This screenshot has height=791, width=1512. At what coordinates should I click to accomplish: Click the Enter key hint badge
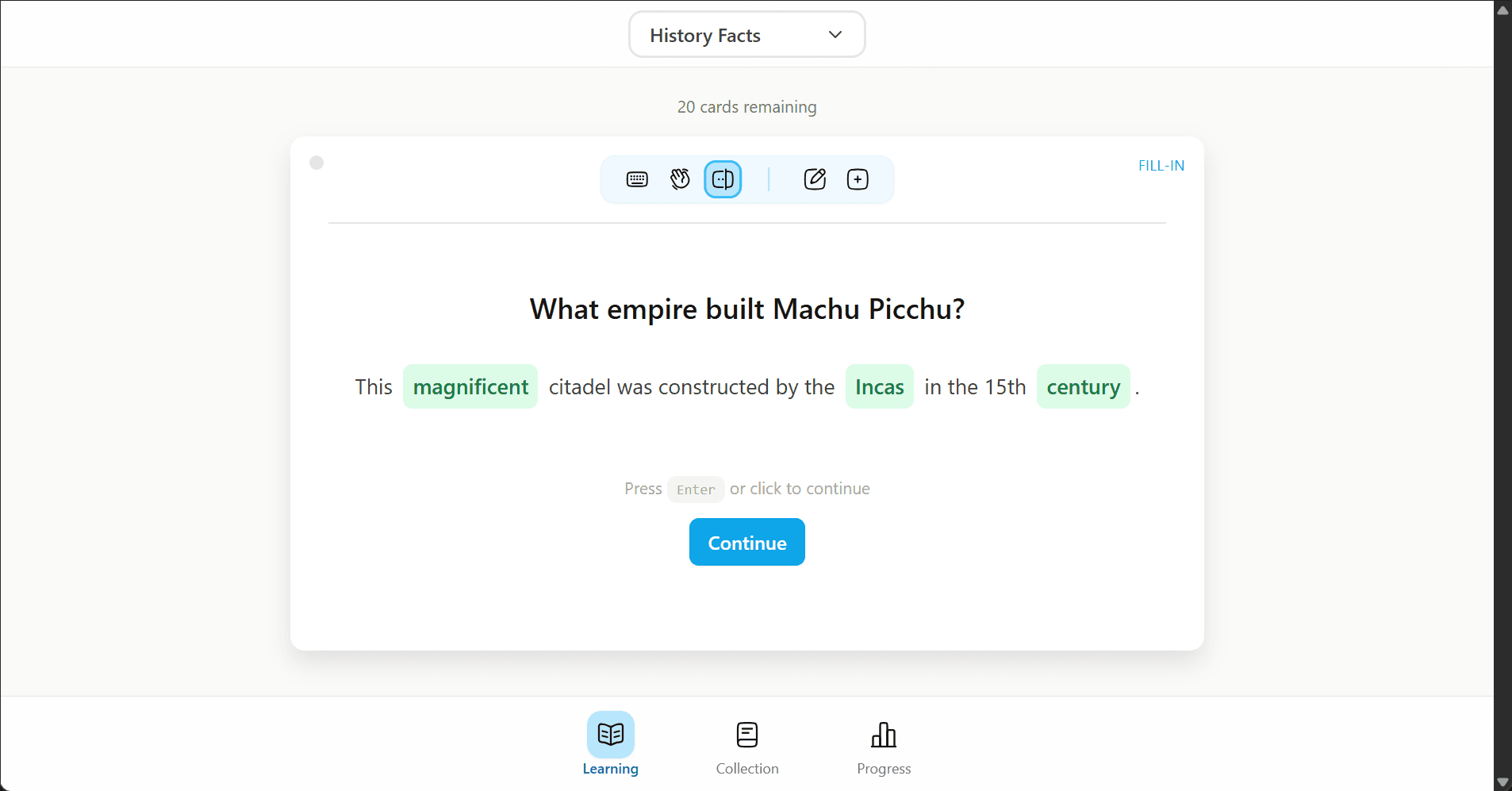[695, 490]
